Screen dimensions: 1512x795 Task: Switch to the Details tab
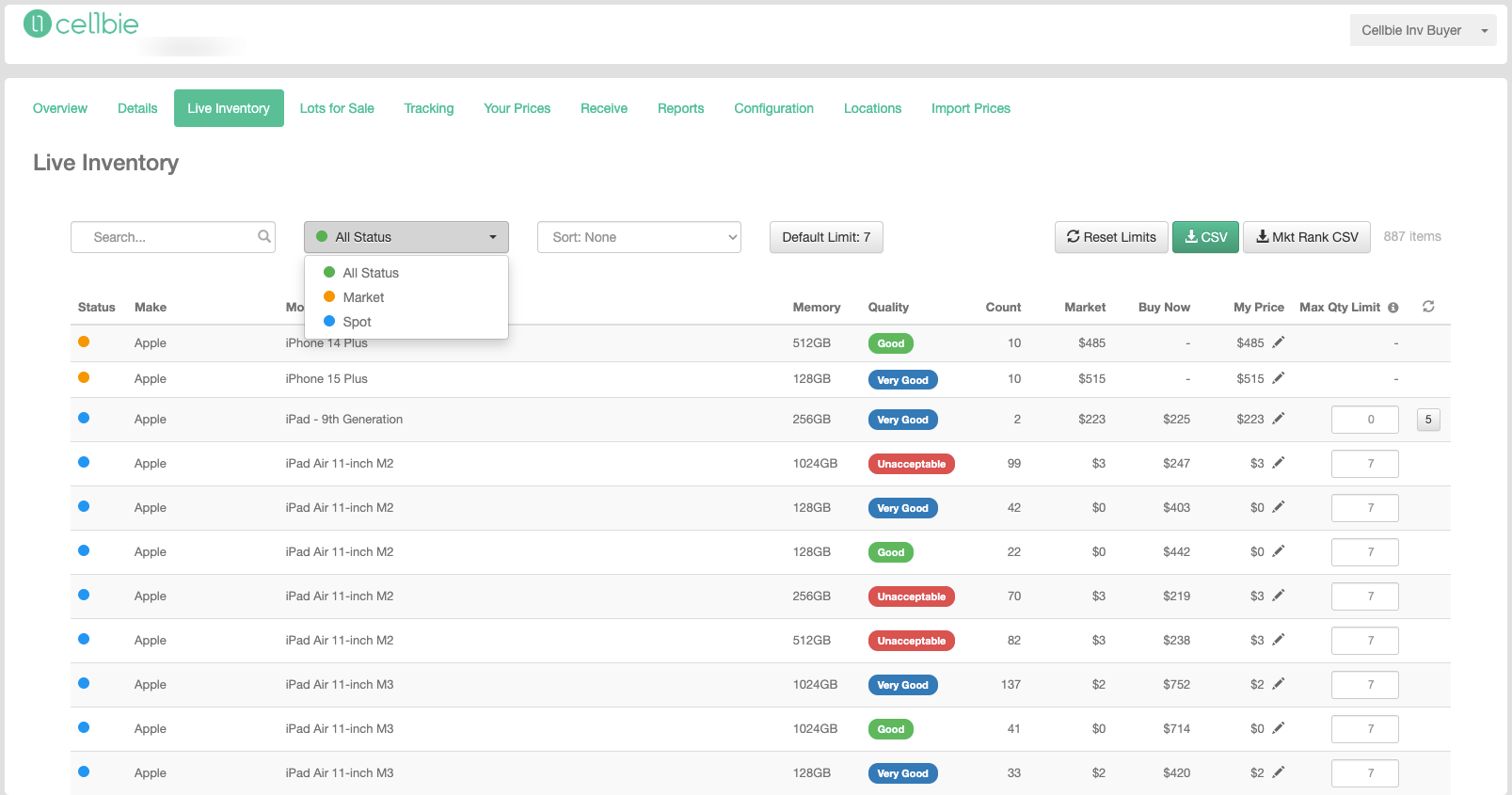click(x=137, y=108)
